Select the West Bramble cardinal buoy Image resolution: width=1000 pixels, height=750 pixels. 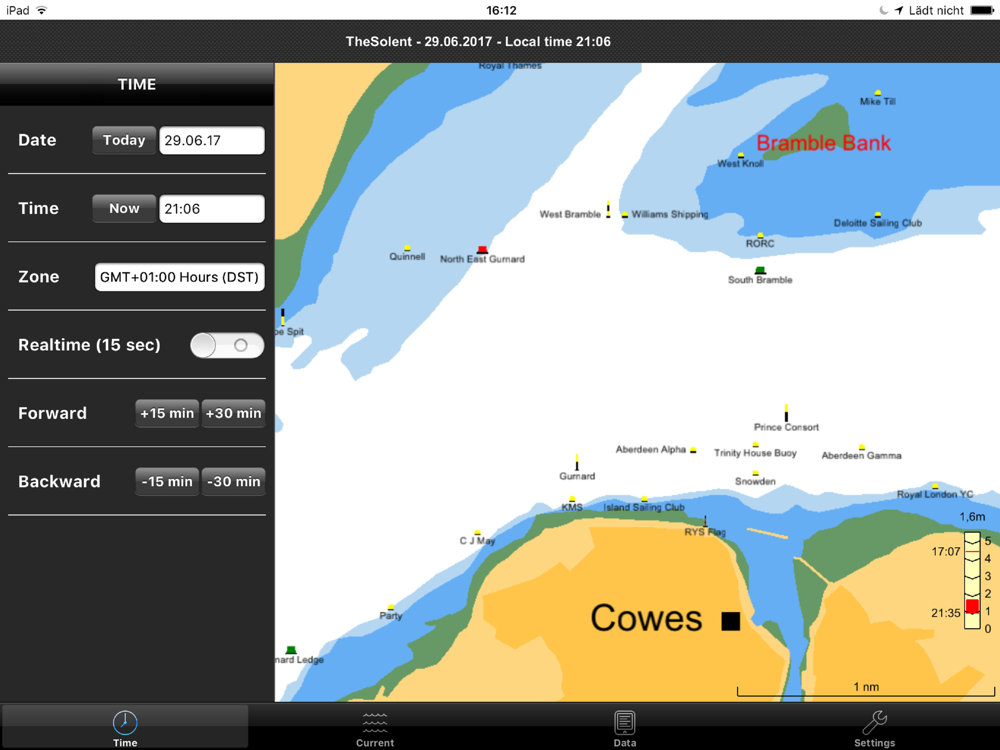click(608, 210)
